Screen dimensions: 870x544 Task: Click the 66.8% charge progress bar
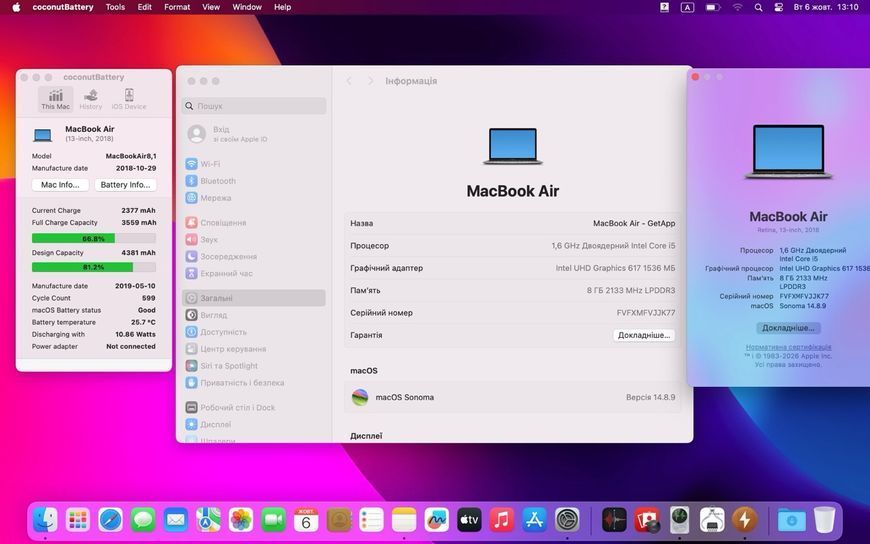[x=94, y=239]
